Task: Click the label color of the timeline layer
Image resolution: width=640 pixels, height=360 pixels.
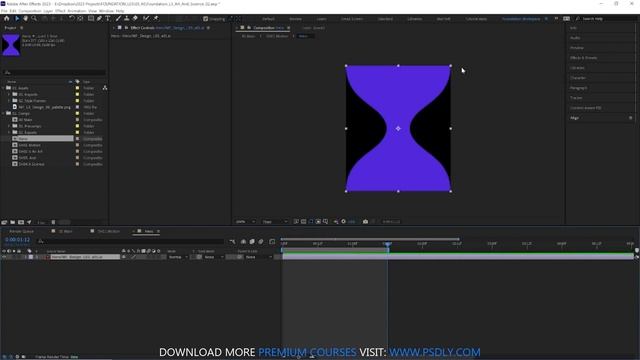Action: (31, 257)
